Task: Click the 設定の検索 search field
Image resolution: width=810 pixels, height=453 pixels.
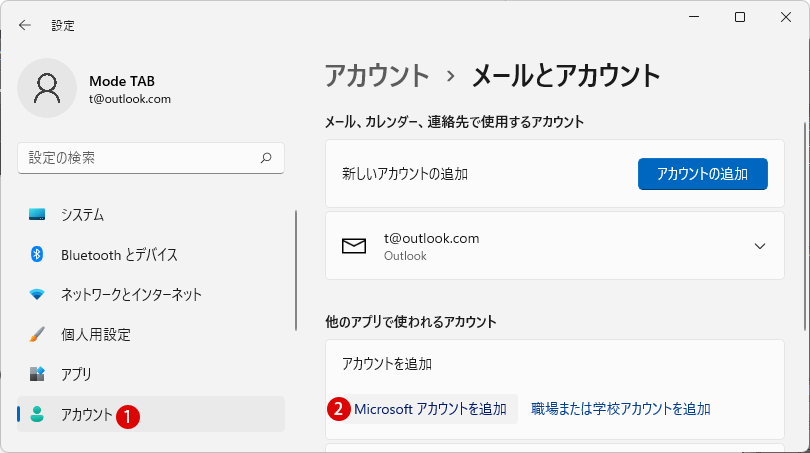Action: point(151,158)
